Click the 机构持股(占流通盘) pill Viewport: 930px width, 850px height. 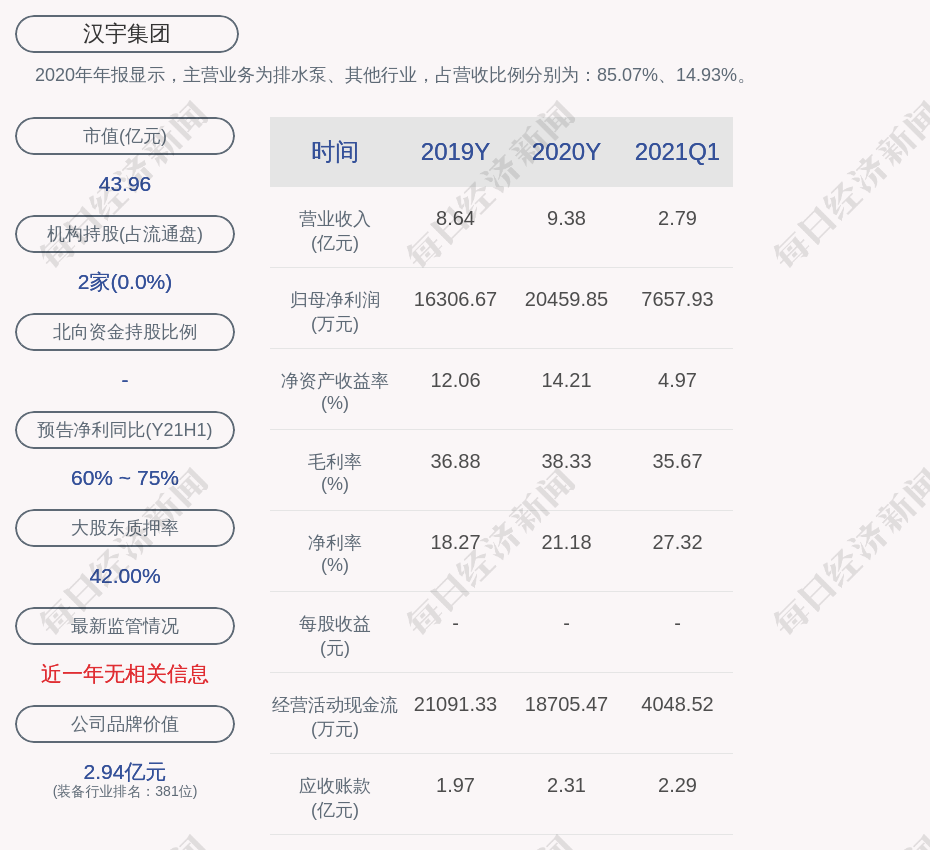click(x=125, y=234)
